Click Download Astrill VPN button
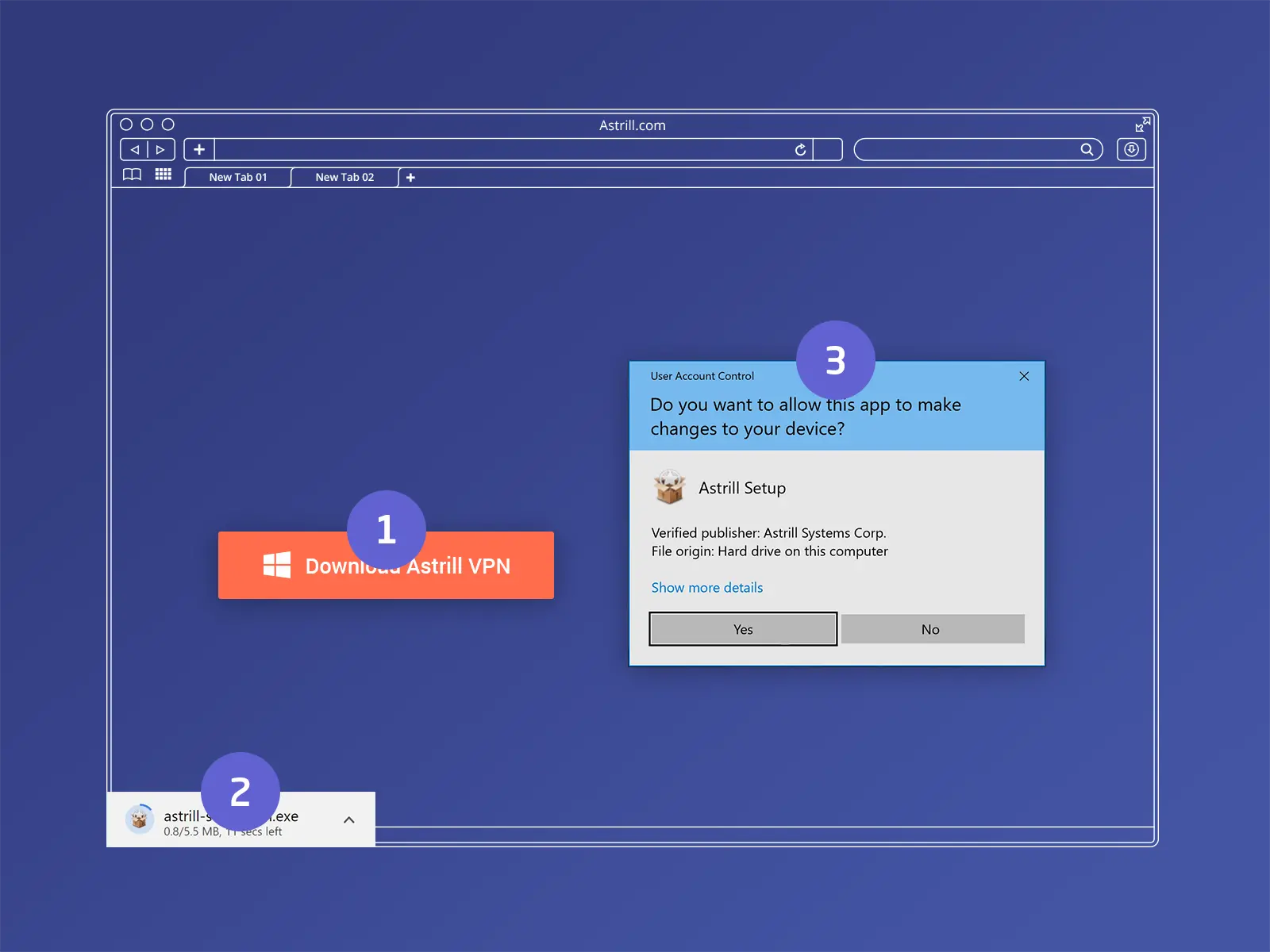Viewport: 1270px width, 952px height. (x=386, y=565)
